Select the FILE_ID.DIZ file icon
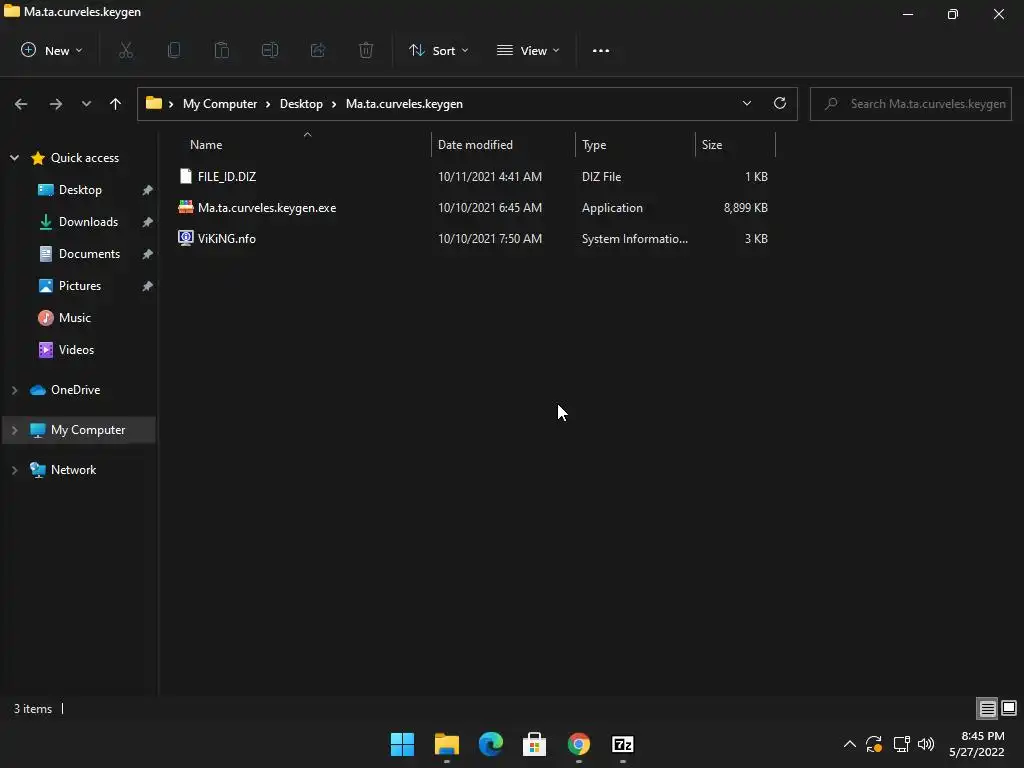This screenshot has height=768, width=1024. [x=185, y=176]
